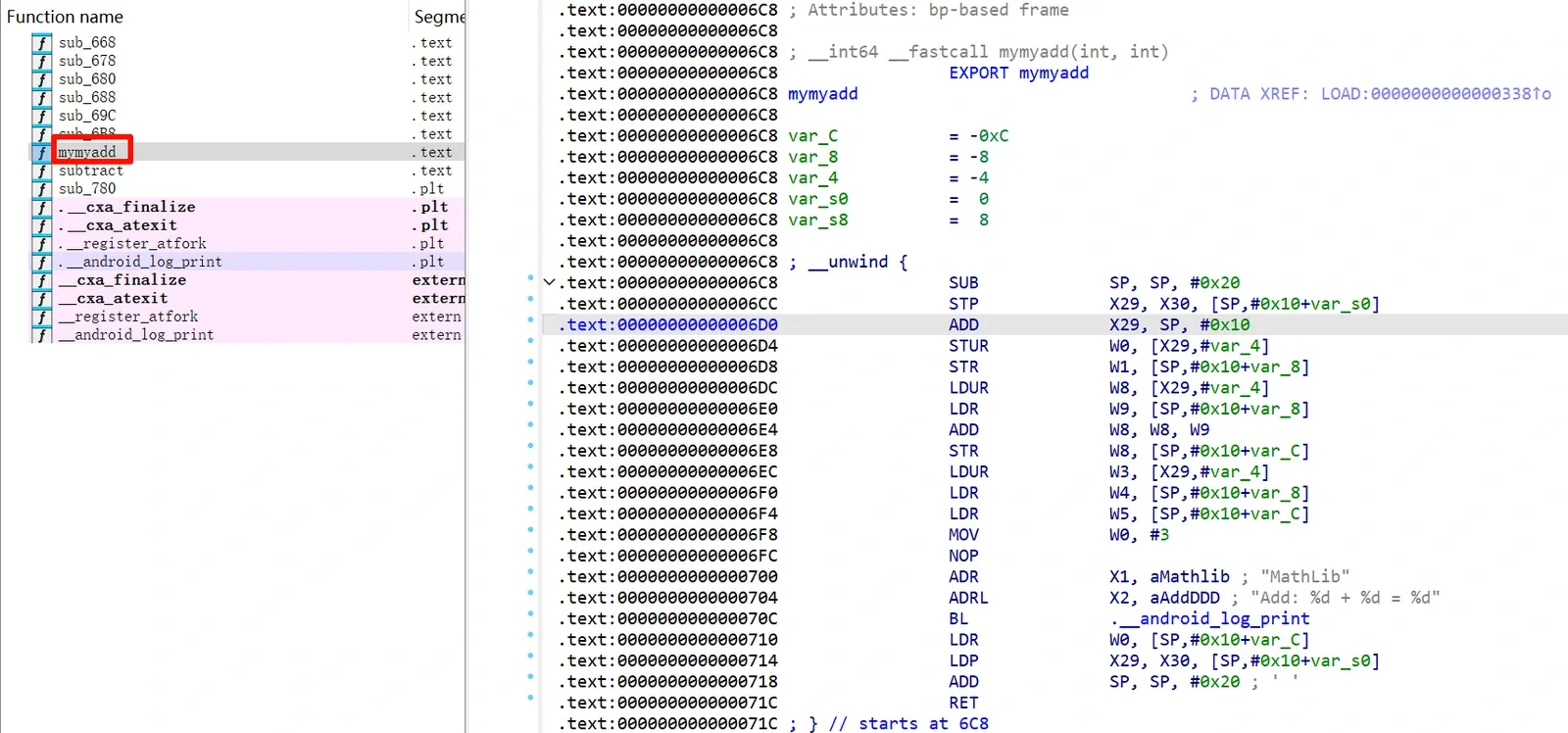Toggle breakpoint dot beside the RET line
Screen dimensions: 1568x733
tap(530, 698)
